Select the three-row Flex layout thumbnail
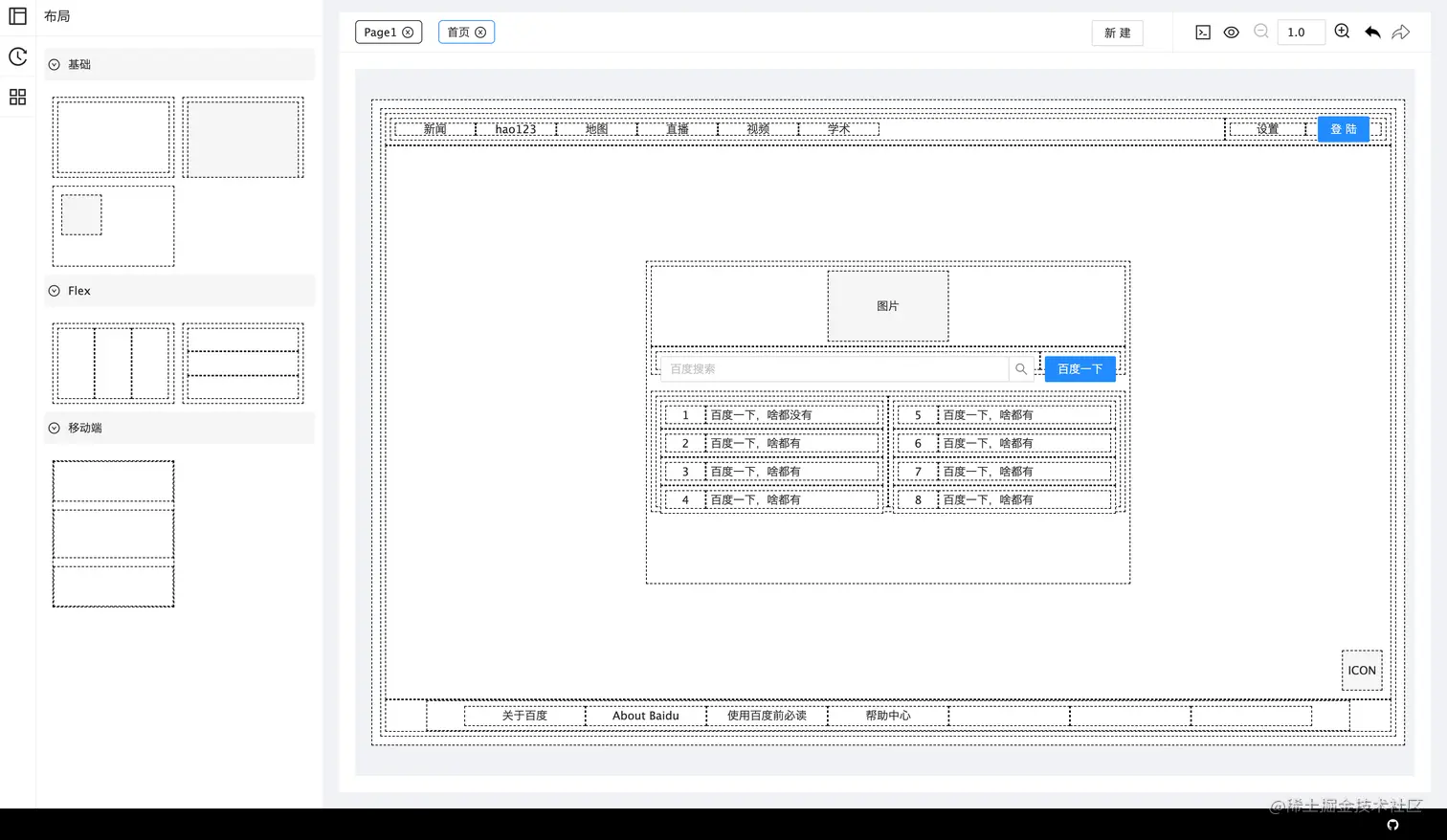This screenshot has width=1447, height=840. (243, 363)
